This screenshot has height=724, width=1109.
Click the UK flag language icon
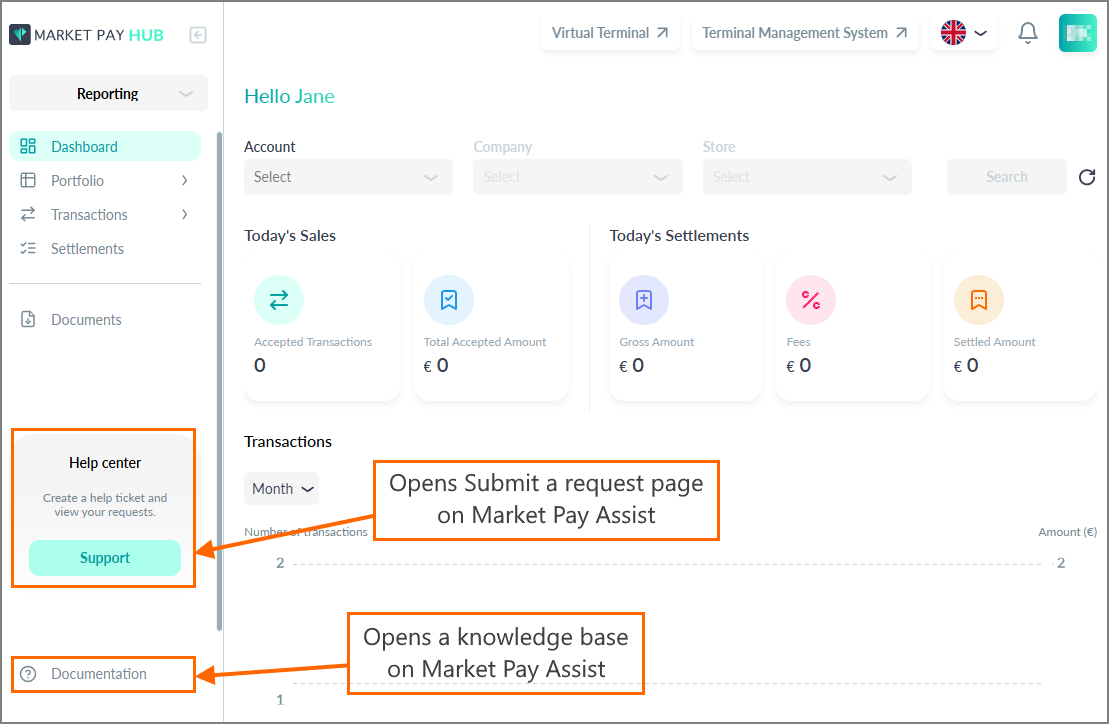(953, 33)
